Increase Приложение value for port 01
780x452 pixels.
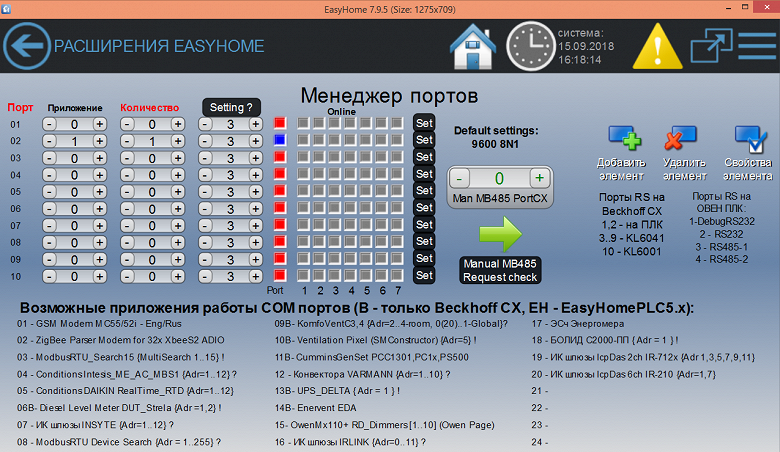tap(99, 124)
